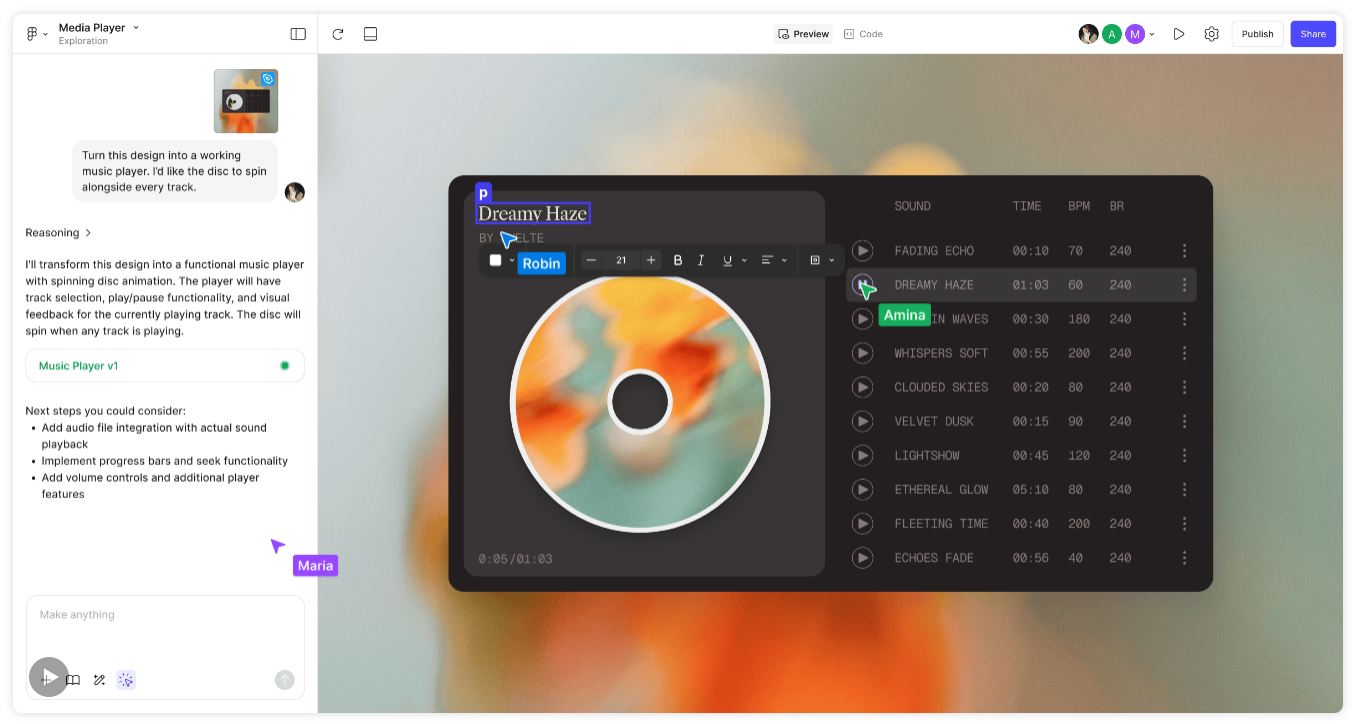Click the SOUND column header
1360x724 pixels.
tap(913, 206)
